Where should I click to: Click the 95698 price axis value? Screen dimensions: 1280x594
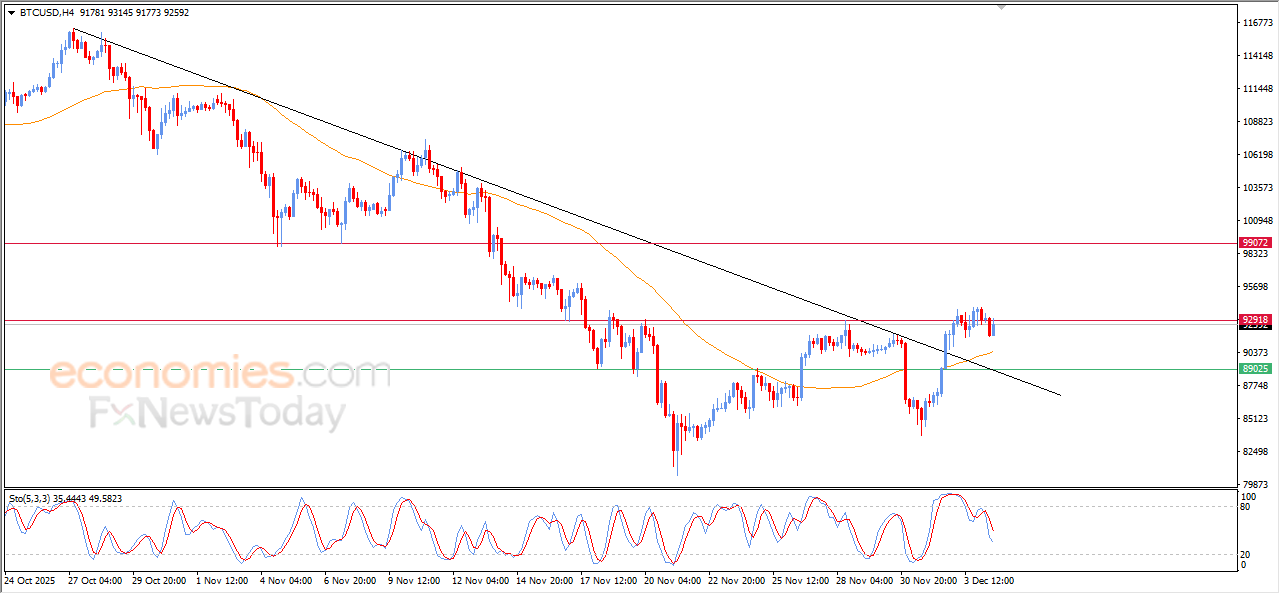pyautogui.click(x=1256, y=287)
